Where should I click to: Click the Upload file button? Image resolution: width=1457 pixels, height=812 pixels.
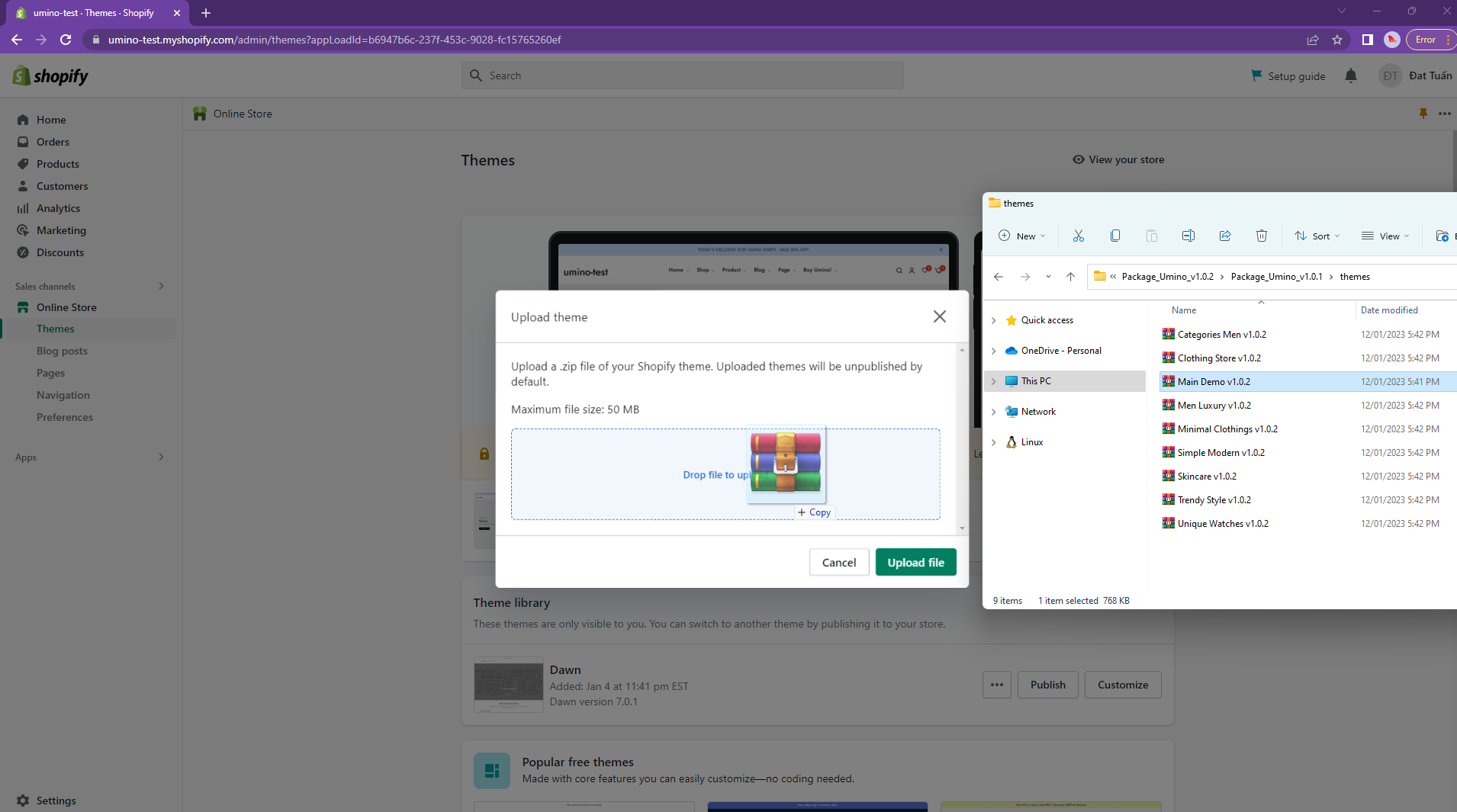(x=915, y=563)
